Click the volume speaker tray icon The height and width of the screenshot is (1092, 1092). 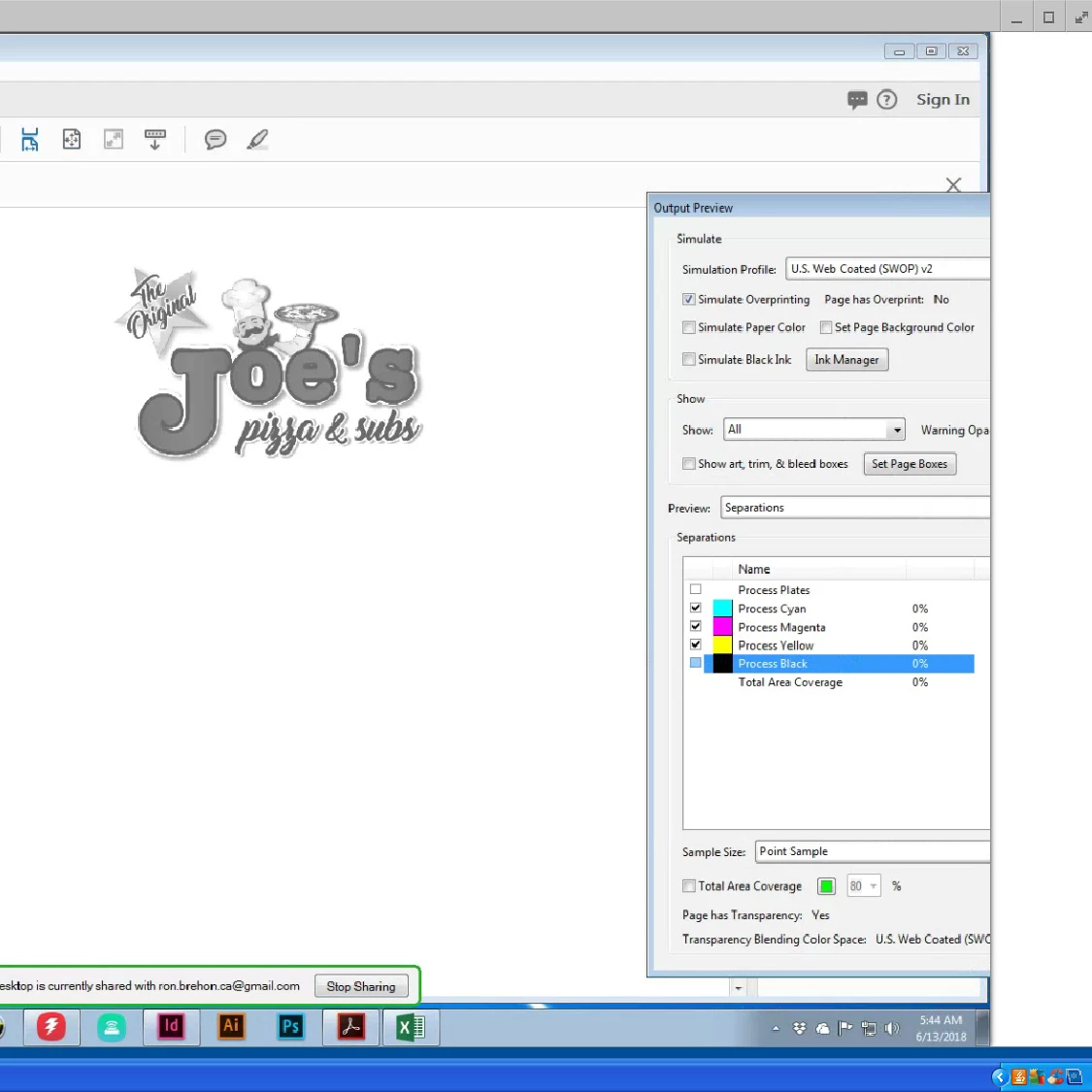(891, 1028)
